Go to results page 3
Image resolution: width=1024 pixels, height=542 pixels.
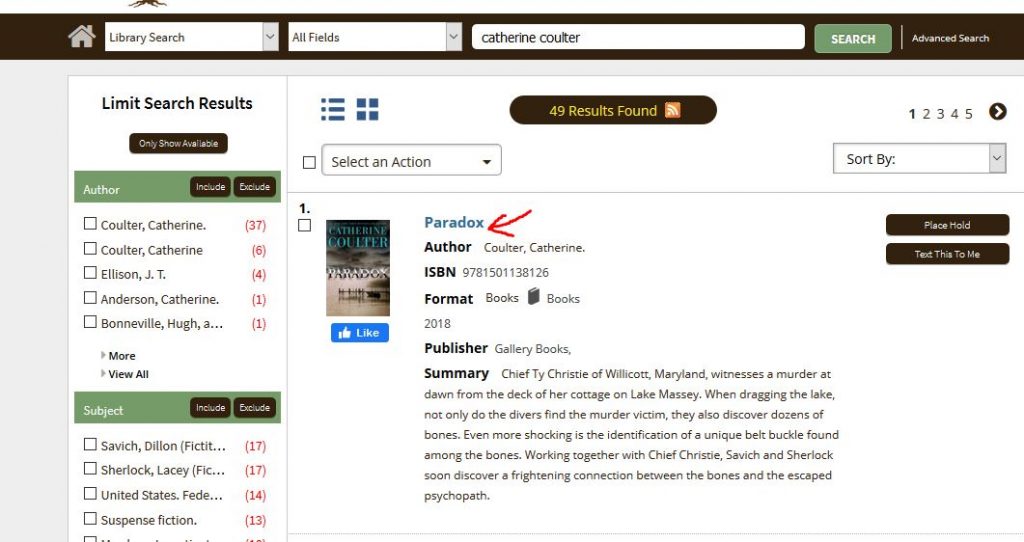pyautogui.click(x=940, y=114)
